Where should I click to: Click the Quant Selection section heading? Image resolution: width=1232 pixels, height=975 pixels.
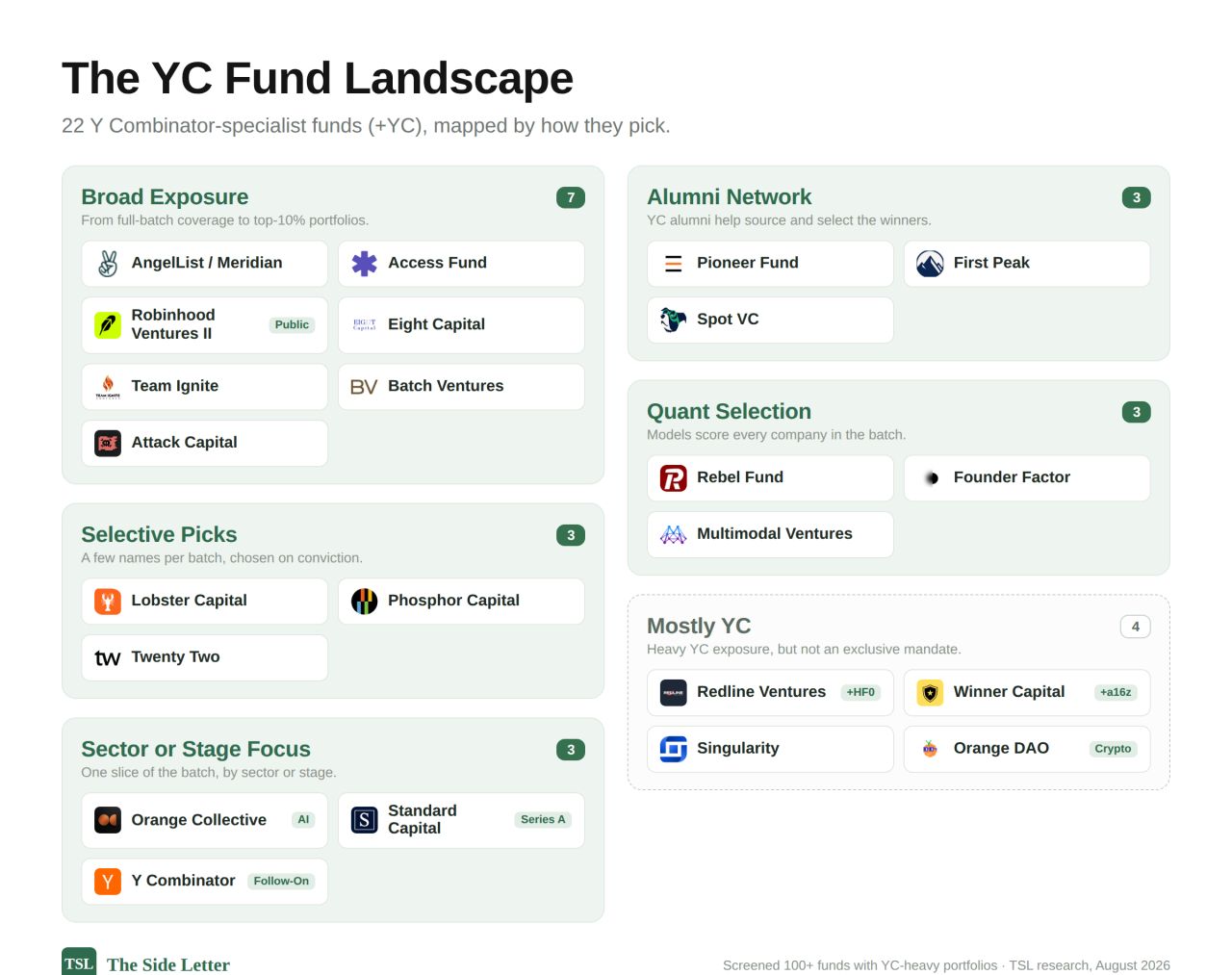(730, 412)
